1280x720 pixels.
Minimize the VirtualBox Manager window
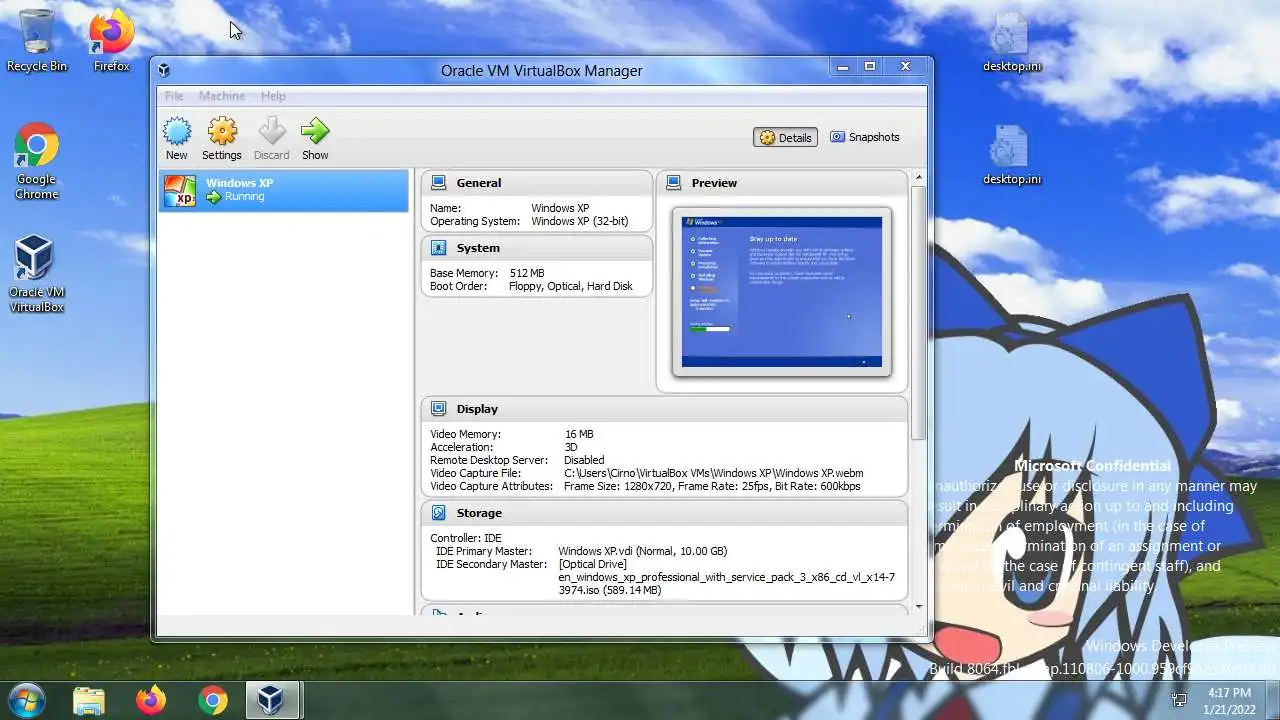[x=843, y=67]
